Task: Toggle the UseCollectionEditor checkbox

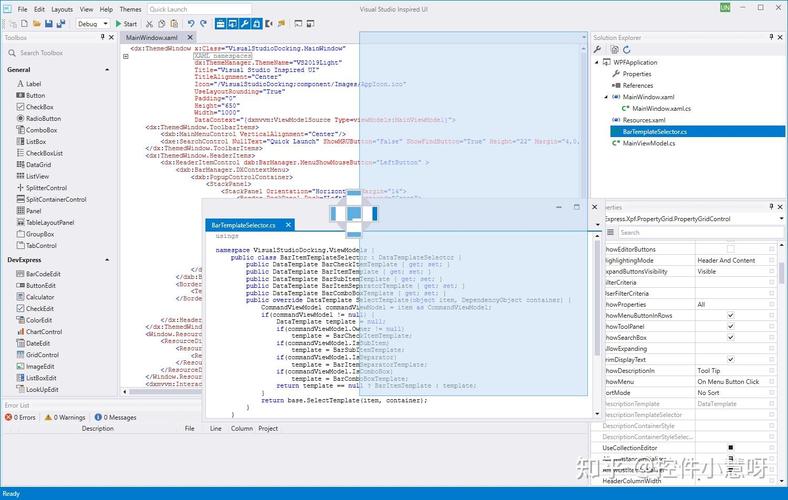Action: tap(730, 447)
